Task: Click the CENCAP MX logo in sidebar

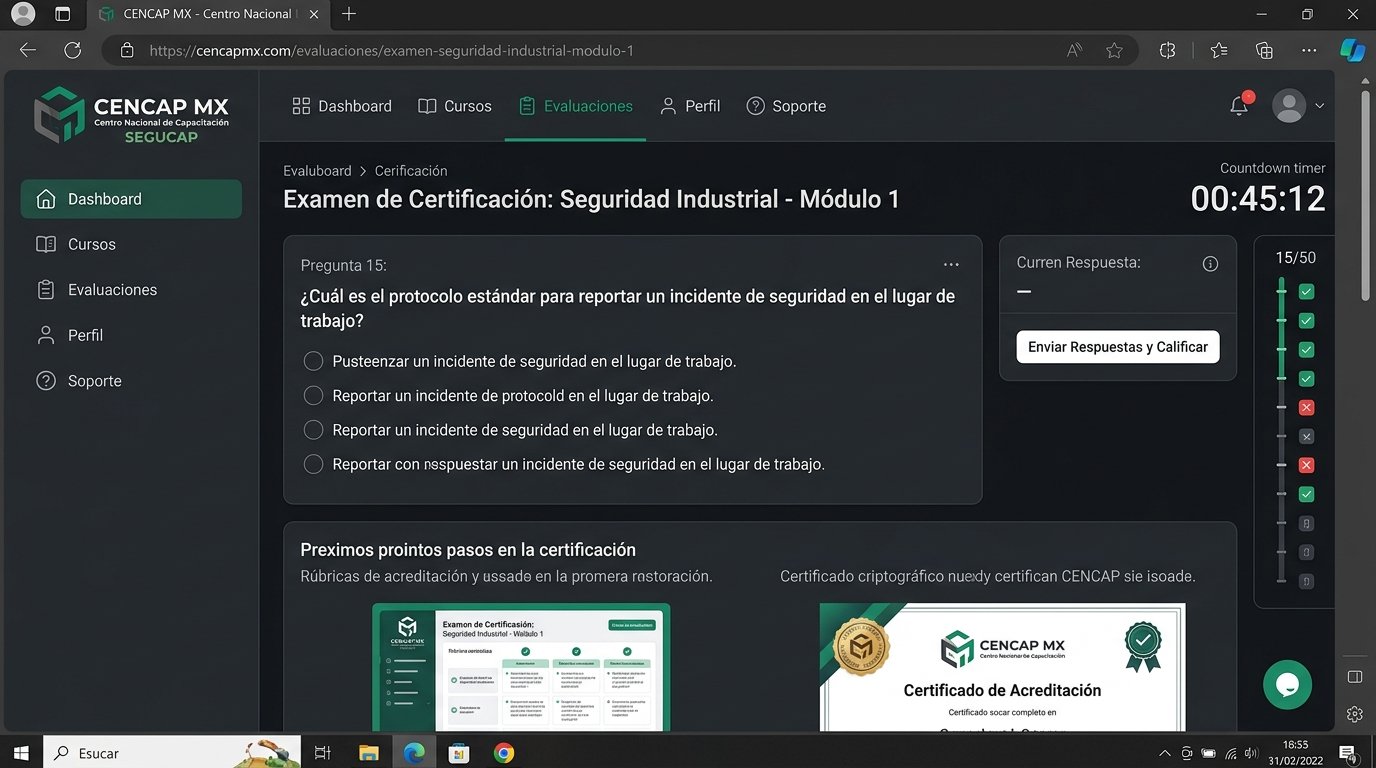Action: pyautogui.click(x=132, y=115)
